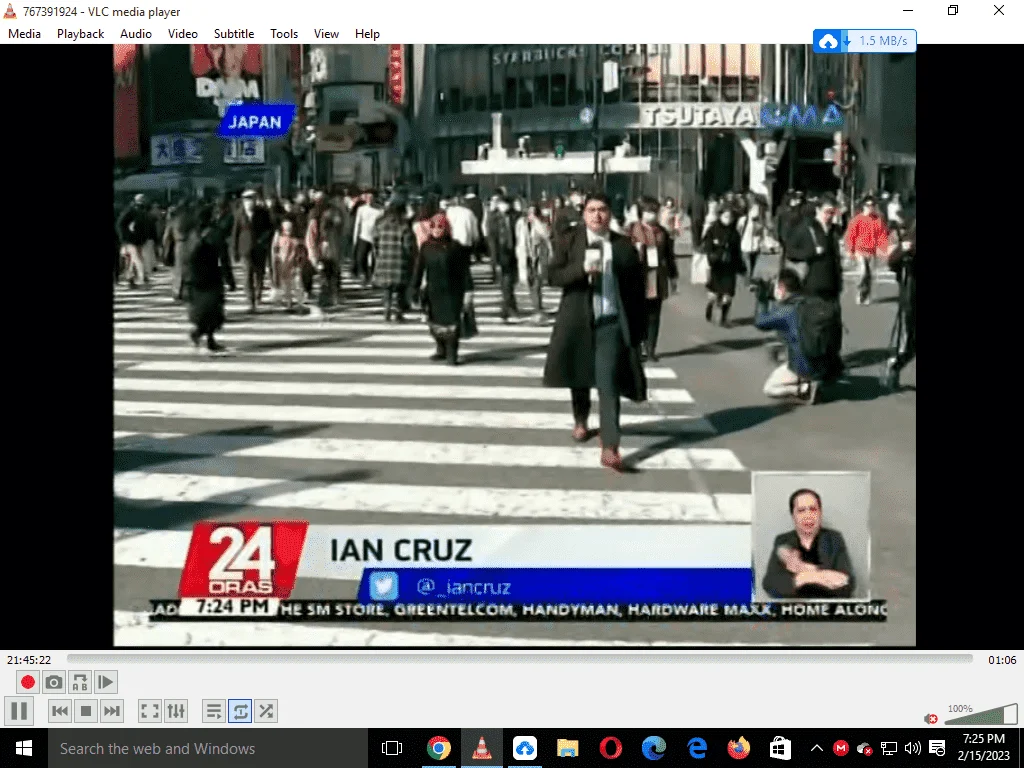Adjust the volume slider
The image size is (1024, 768).
[x=980, y=714]
